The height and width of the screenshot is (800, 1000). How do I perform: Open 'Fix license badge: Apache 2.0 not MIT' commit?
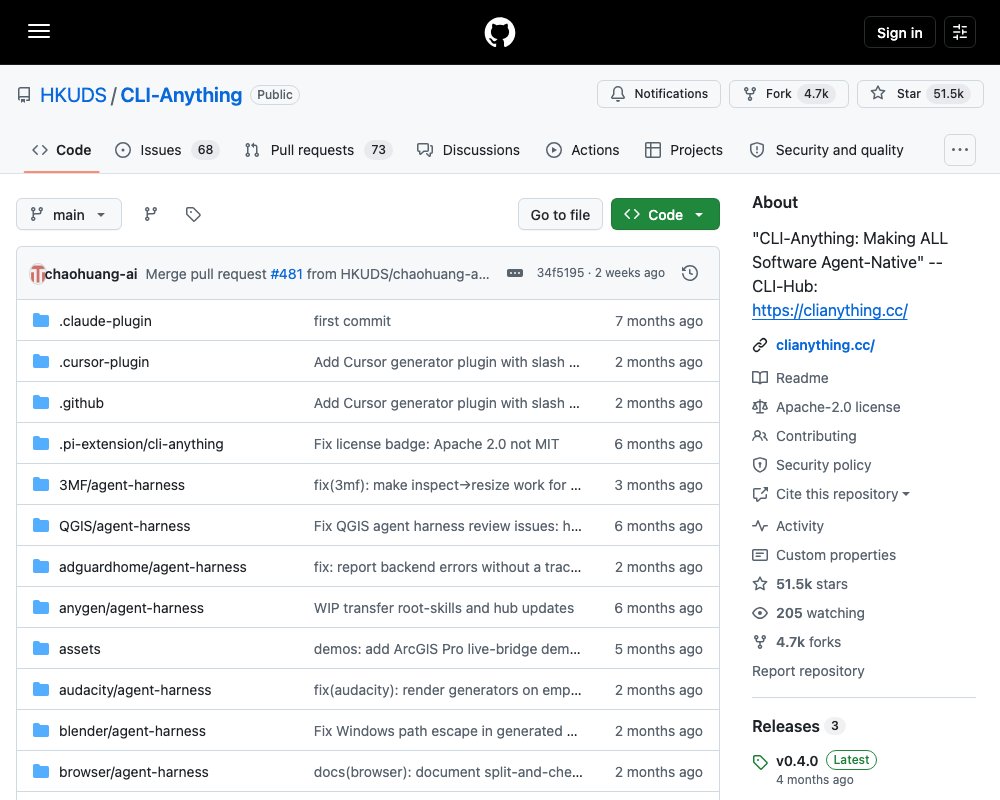[x=436, y=444]
